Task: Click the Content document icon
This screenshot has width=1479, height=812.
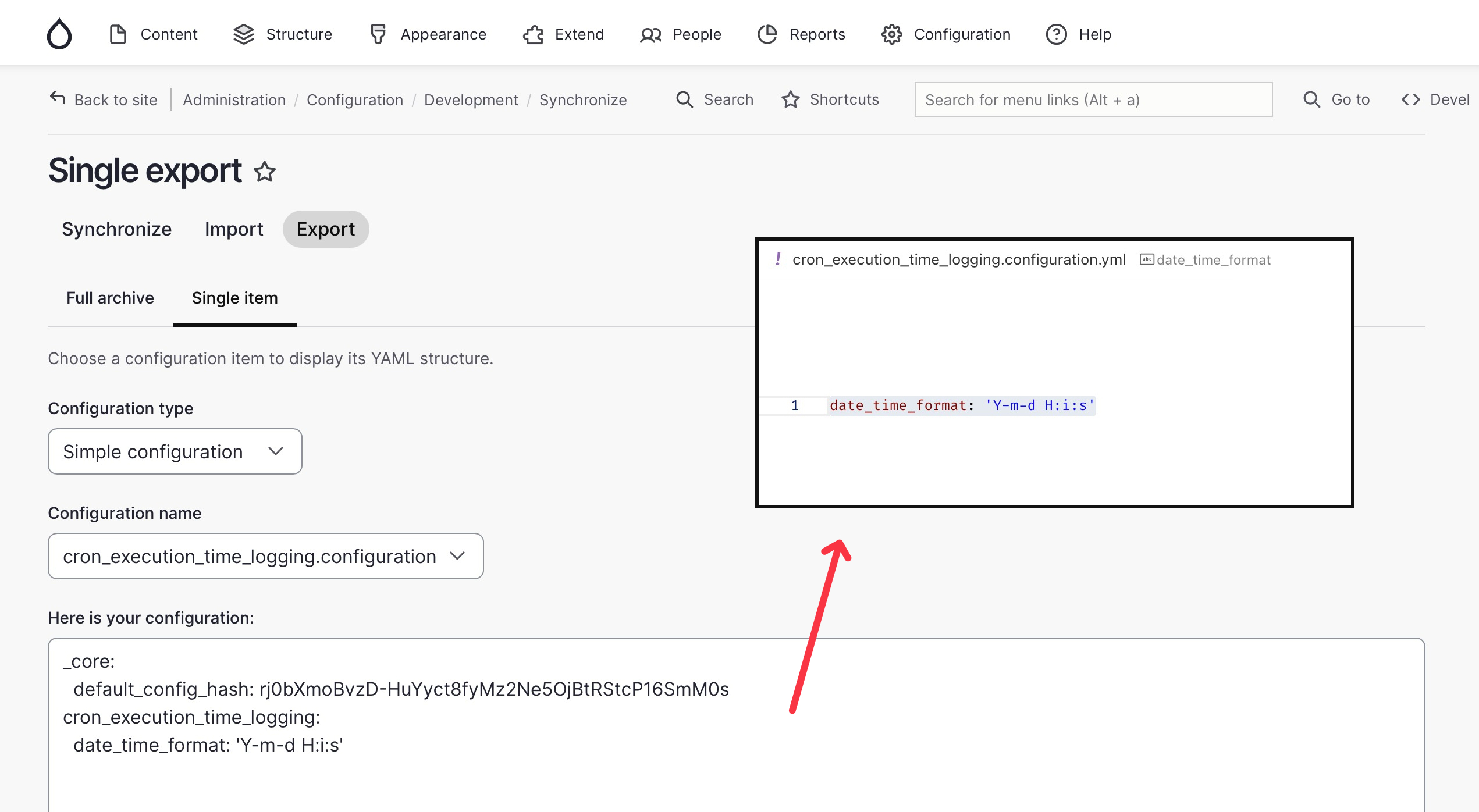Action: point(118,34)
